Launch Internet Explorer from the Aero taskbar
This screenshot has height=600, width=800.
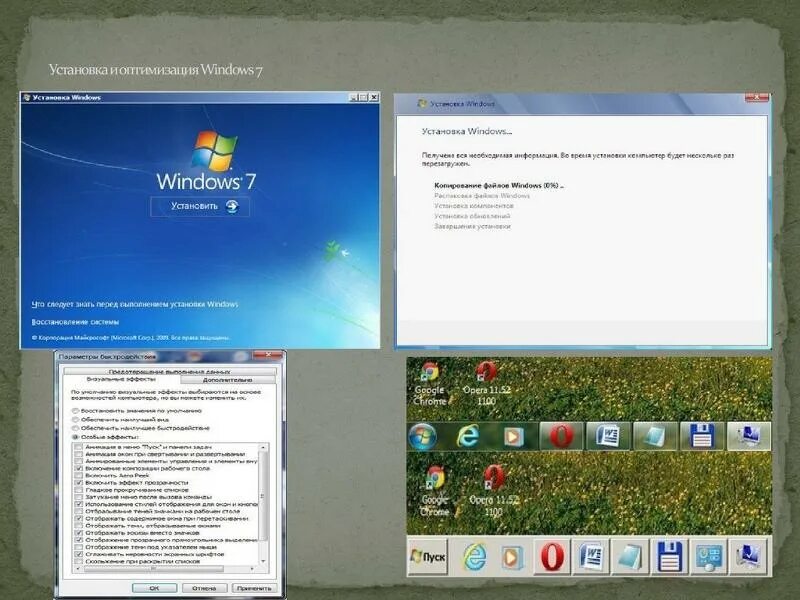[x=468, y=436]
